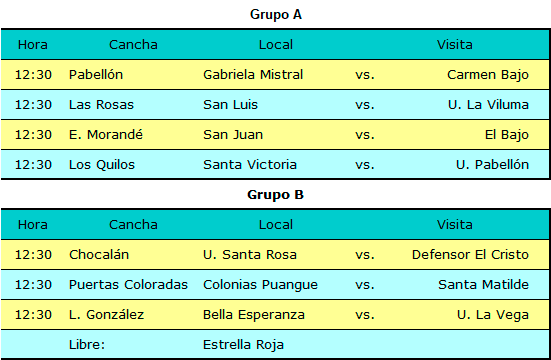Screen dimensions: 551x360
Task: Click the Grupo B heading
Action: (276, 195)
